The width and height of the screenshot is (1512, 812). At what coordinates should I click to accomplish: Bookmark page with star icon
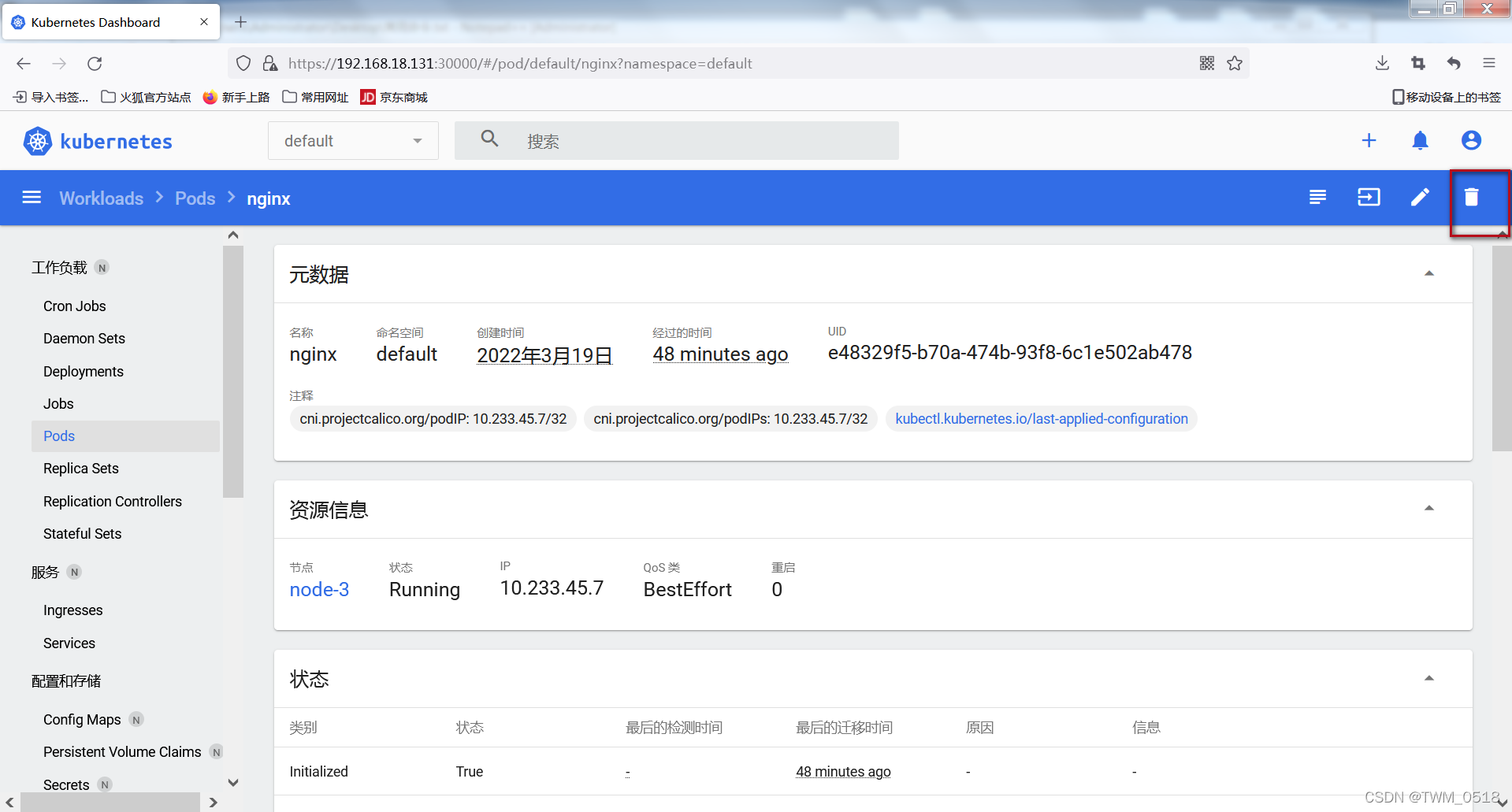point(1235,64)
